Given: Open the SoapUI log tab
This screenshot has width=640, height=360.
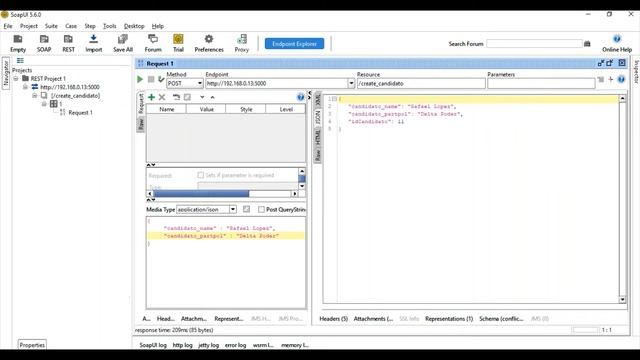Looking at the screenshot, I should pos(153,345).
